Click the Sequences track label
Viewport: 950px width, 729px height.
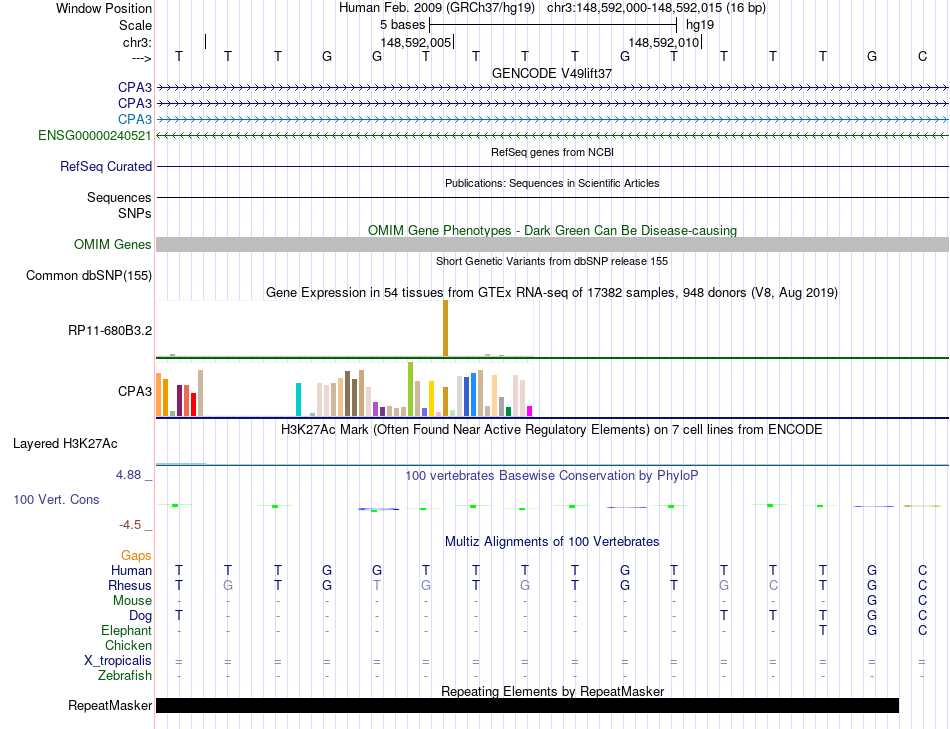119,198
